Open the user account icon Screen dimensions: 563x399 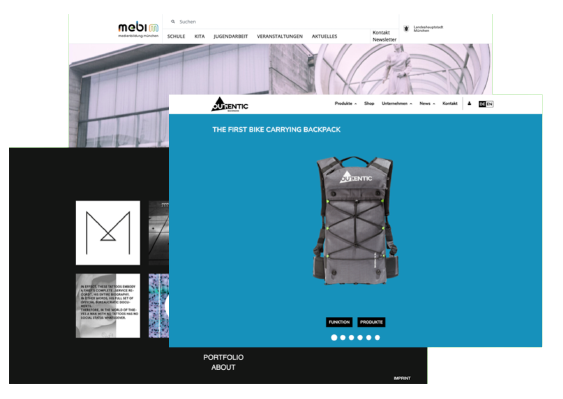(x=469, y=103)
